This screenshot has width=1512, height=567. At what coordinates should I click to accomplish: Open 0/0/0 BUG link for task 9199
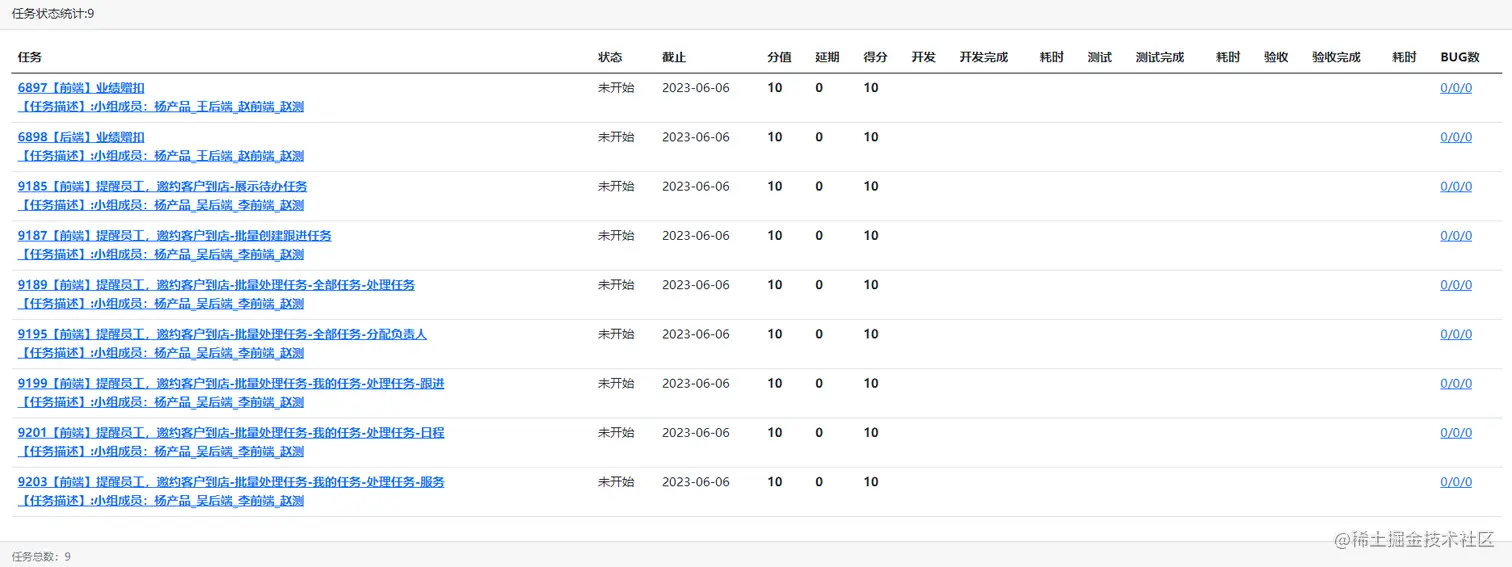coord(1456,384)
